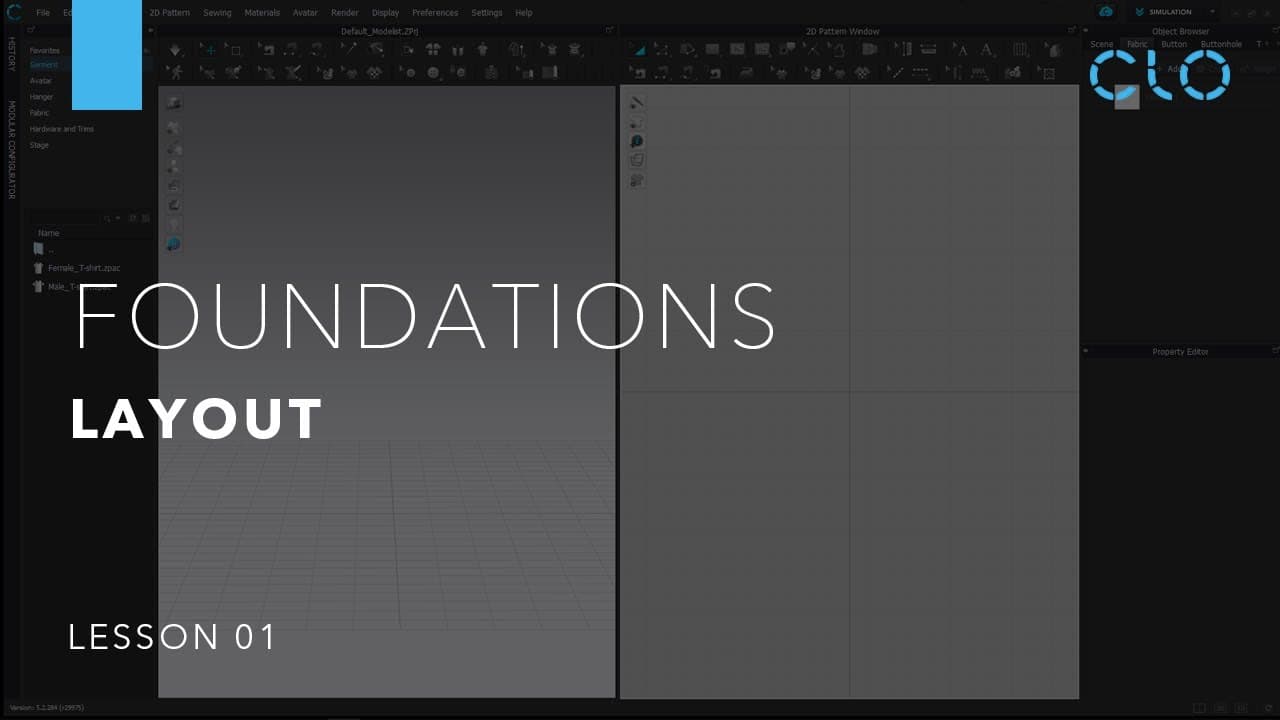Open the File menu
The height and width of the screenshot is (720, 1280).
[x=43, y=13]
